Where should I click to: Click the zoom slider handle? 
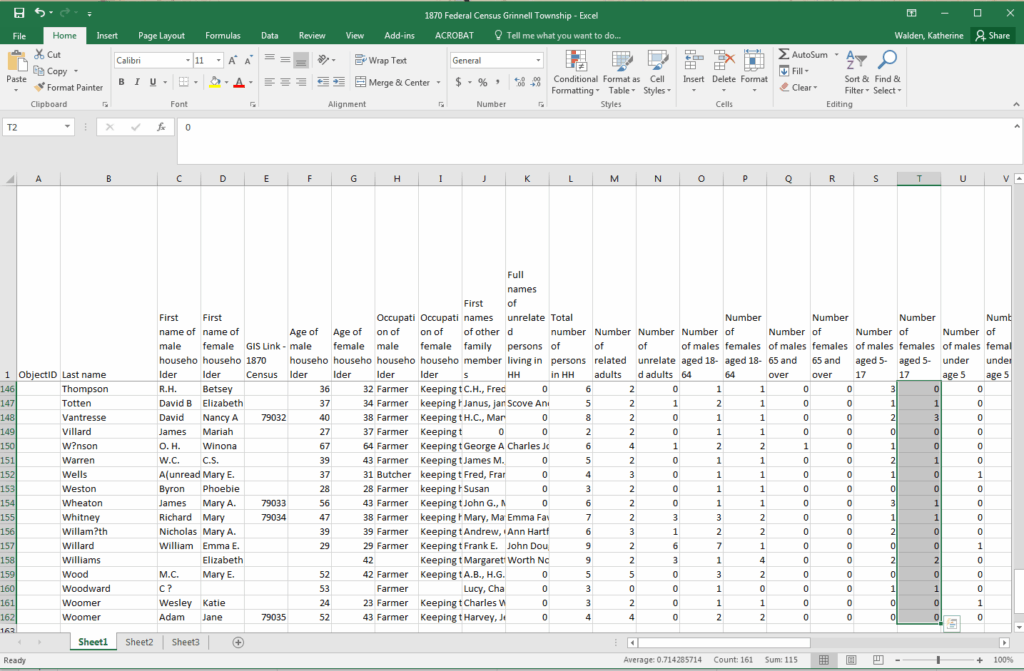pos(938,660)
